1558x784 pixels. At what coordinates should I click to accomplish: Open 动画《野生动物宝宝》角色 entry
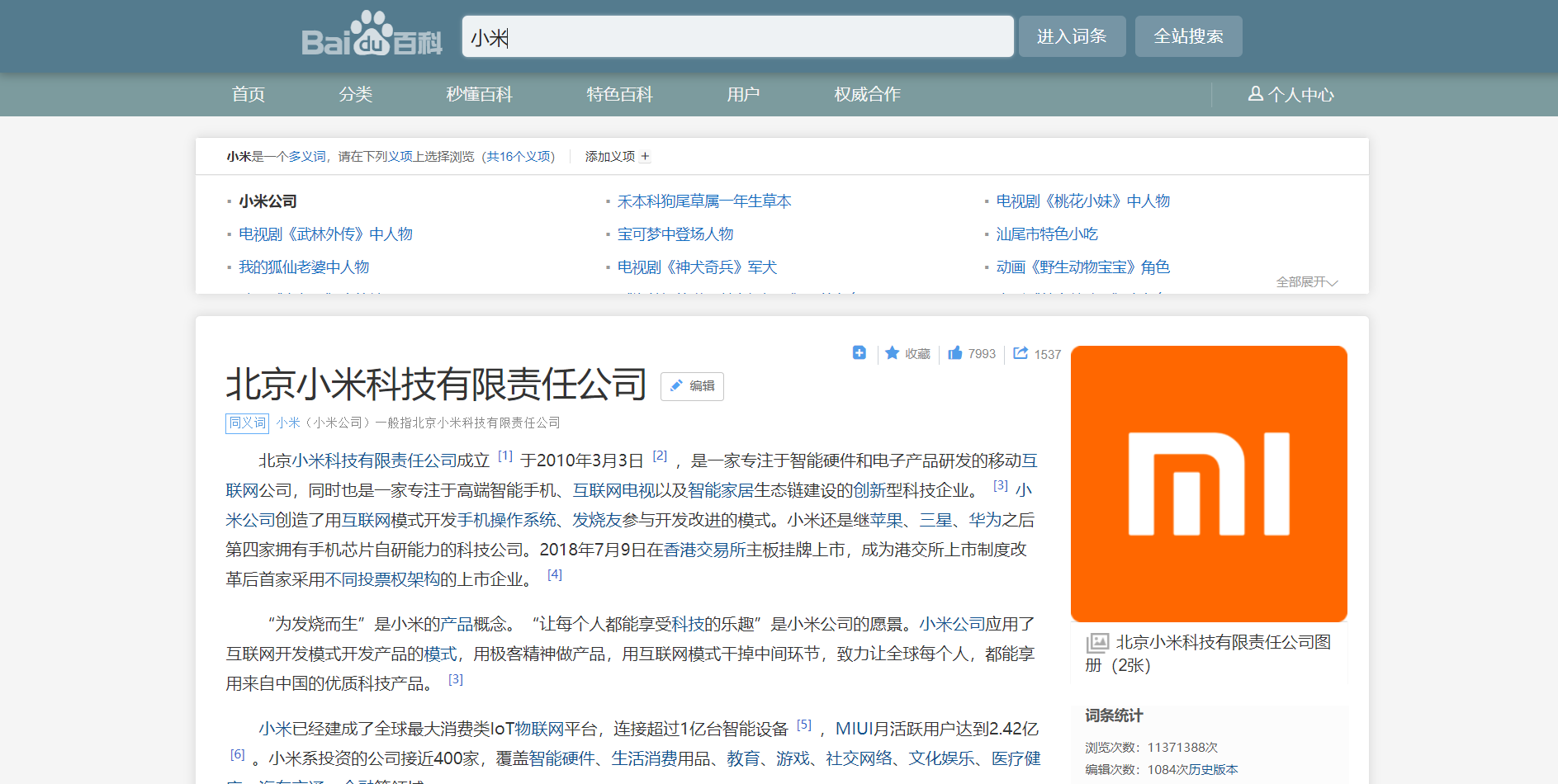(x=1083, y=267)
